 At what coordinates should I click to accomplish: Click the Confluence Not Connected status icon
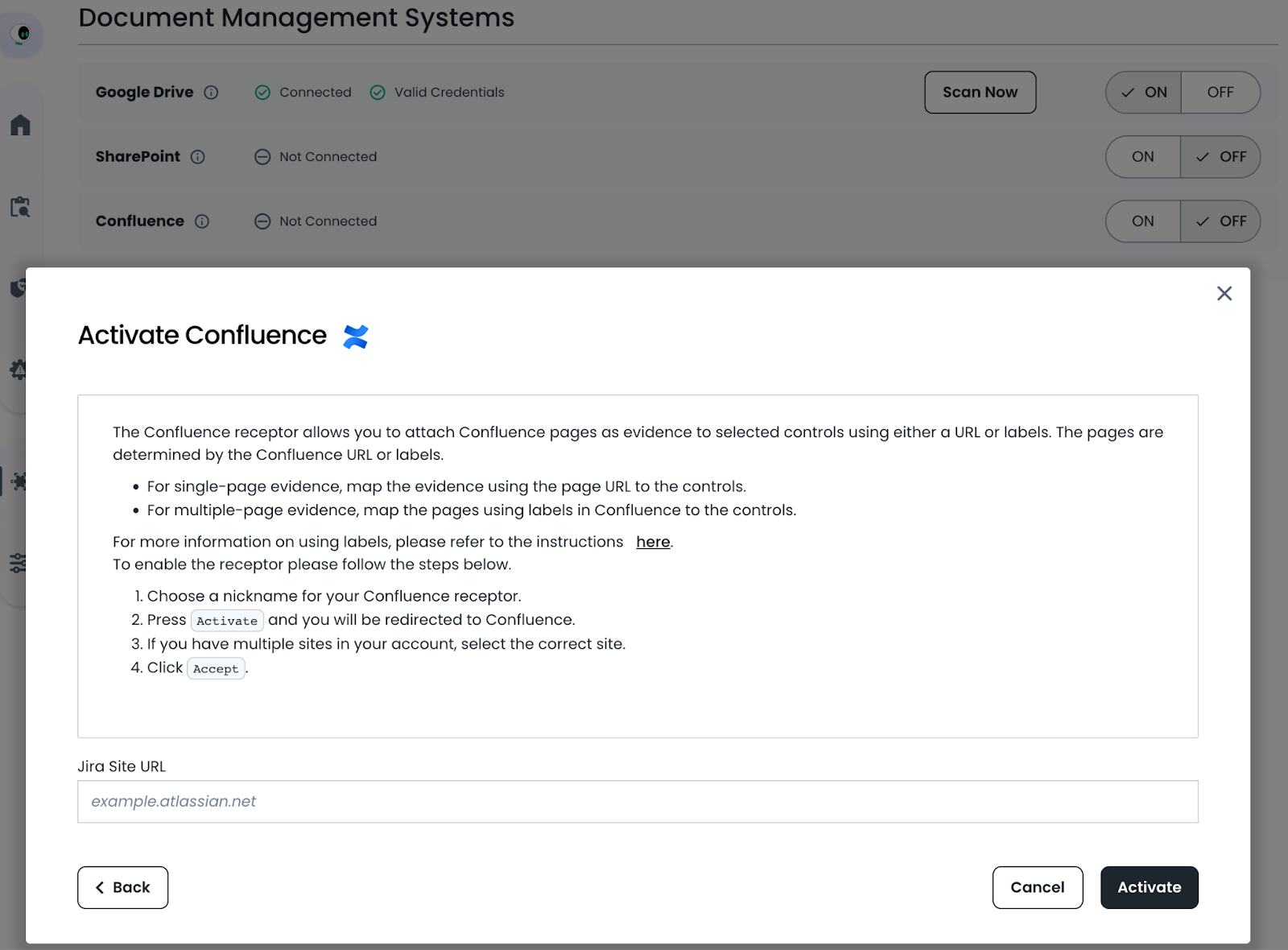262,221
